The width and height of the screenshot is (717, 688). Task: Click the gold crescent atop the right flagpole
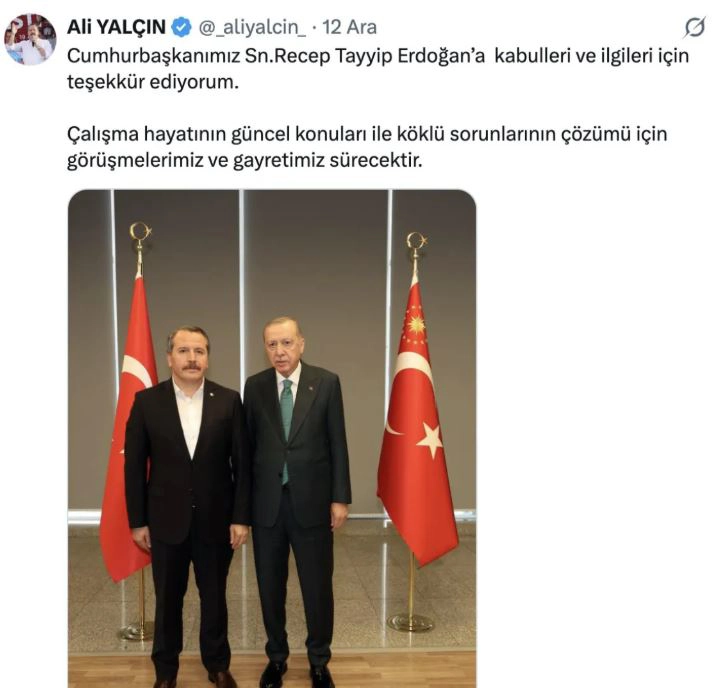417,241
